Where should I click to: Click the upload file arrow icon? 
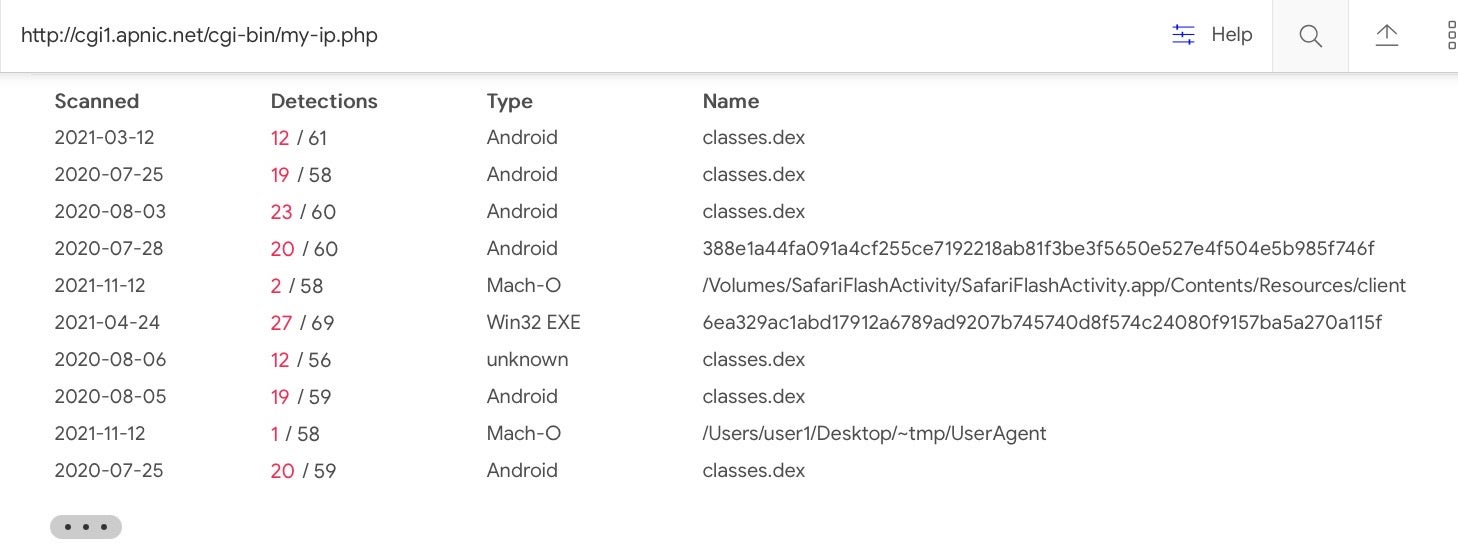tap(1386, 35)
